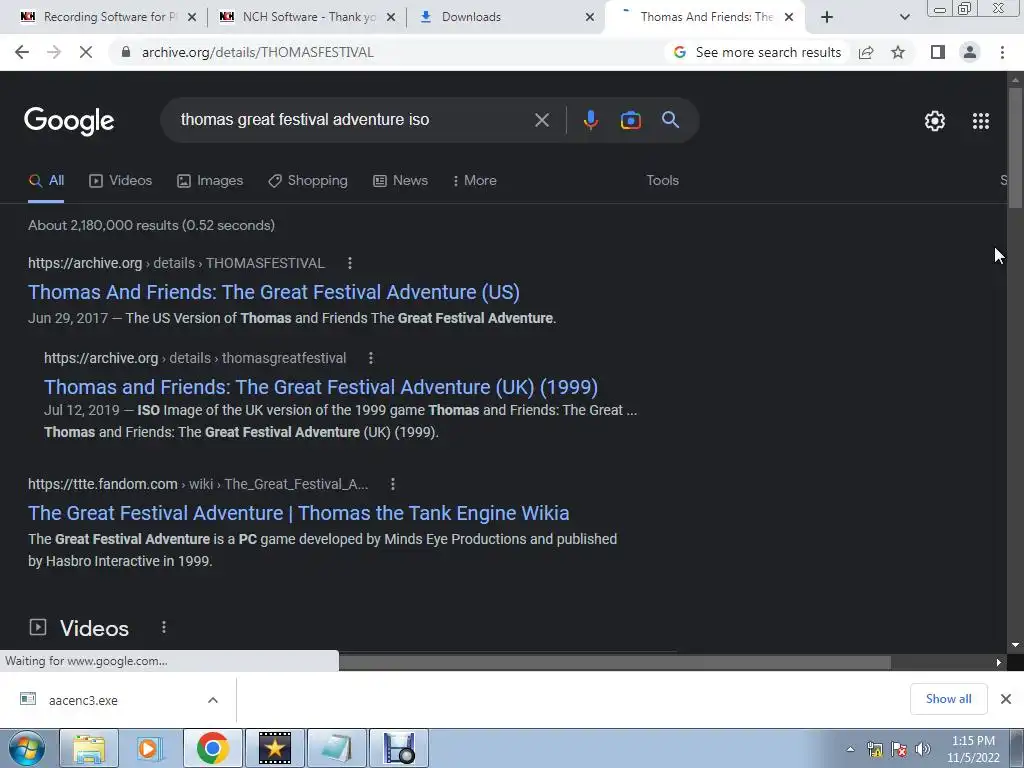Open the Windows Start menu
Image resolution: width=1024 pixels, height=768 pixels.
coord(27,748)
